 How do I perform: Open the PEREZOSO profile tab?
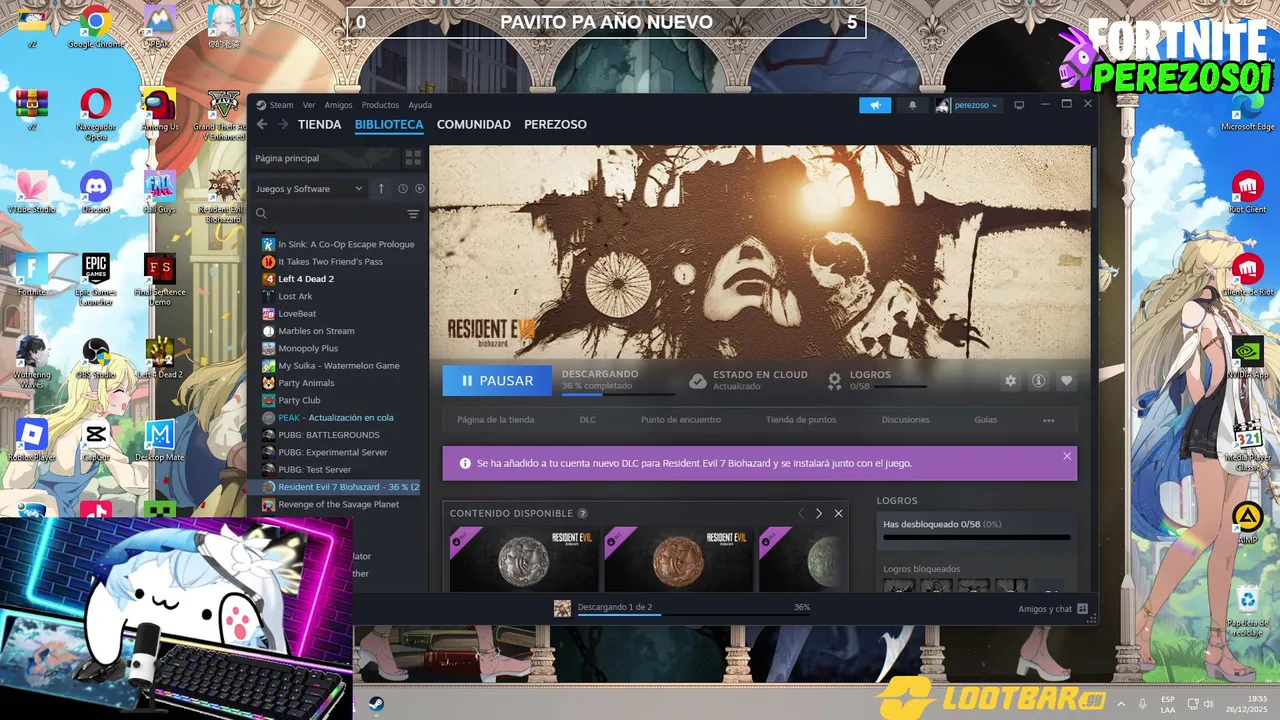(555, 125)
